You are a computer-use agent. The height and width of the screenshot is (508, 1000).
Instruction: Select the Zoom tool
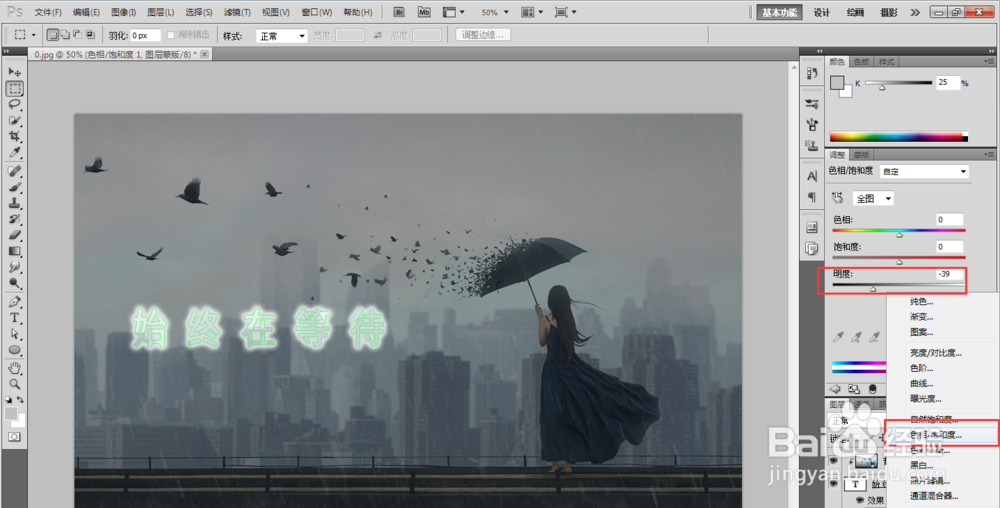pos(15,384)
